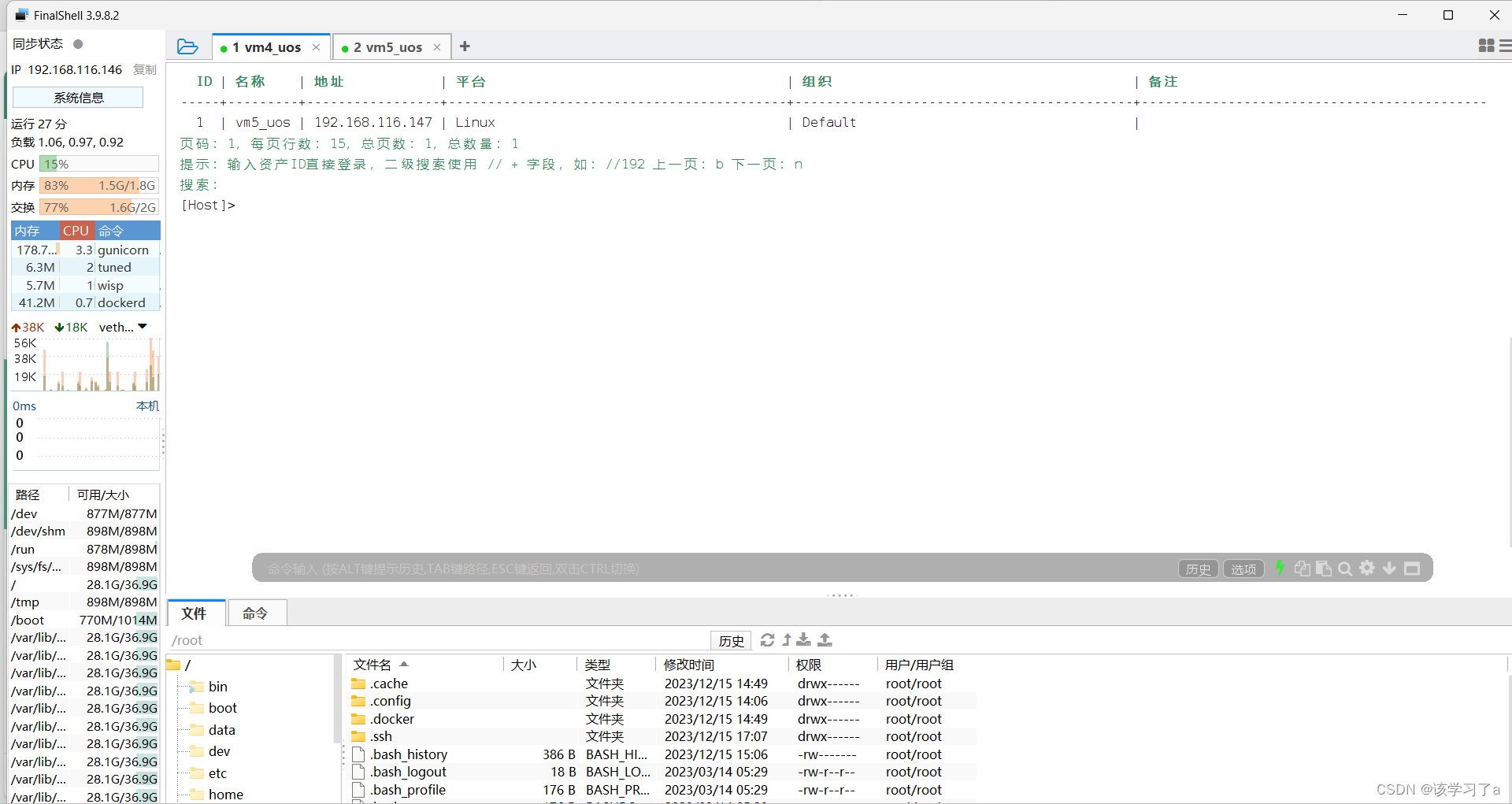The image size is (1512, 804).
Task: Select the .docker folder row
Action: click(661, 719)
